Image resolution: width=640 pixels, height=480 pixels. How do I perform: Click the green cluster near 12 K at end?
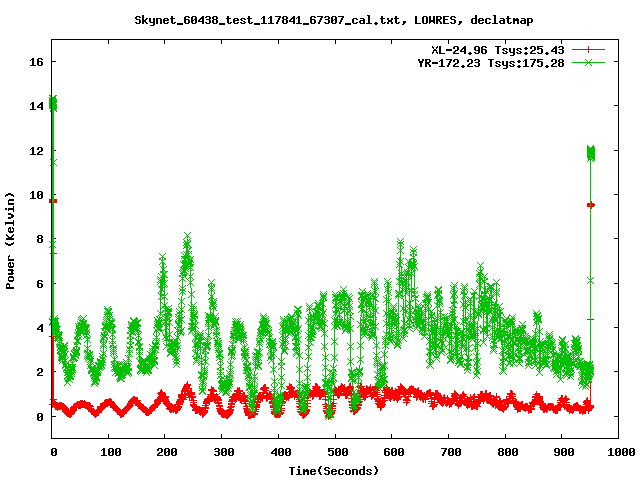[591, 153]
